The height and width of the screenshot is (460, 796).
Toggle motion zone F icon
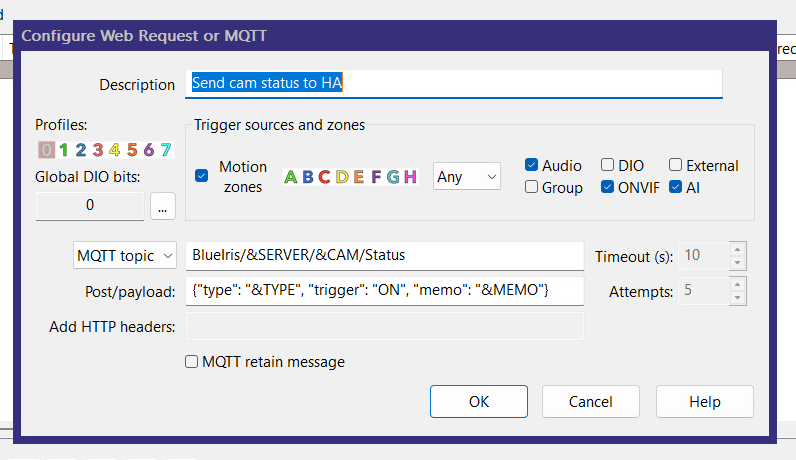click(x=376, y=177)
